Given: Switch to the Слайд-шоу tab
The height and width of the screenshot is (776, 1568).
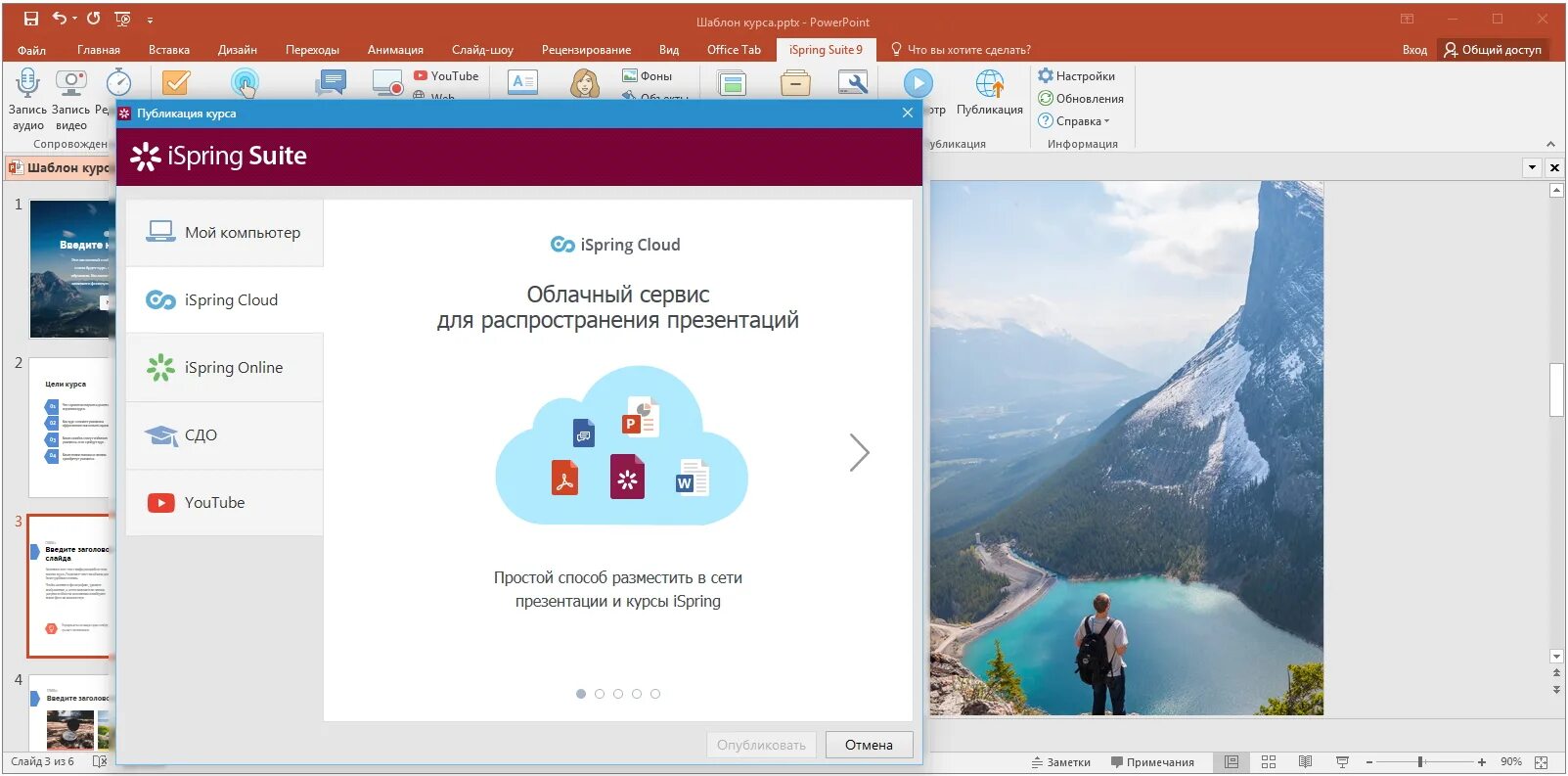Looking at the screenshot, I should 482,50.
